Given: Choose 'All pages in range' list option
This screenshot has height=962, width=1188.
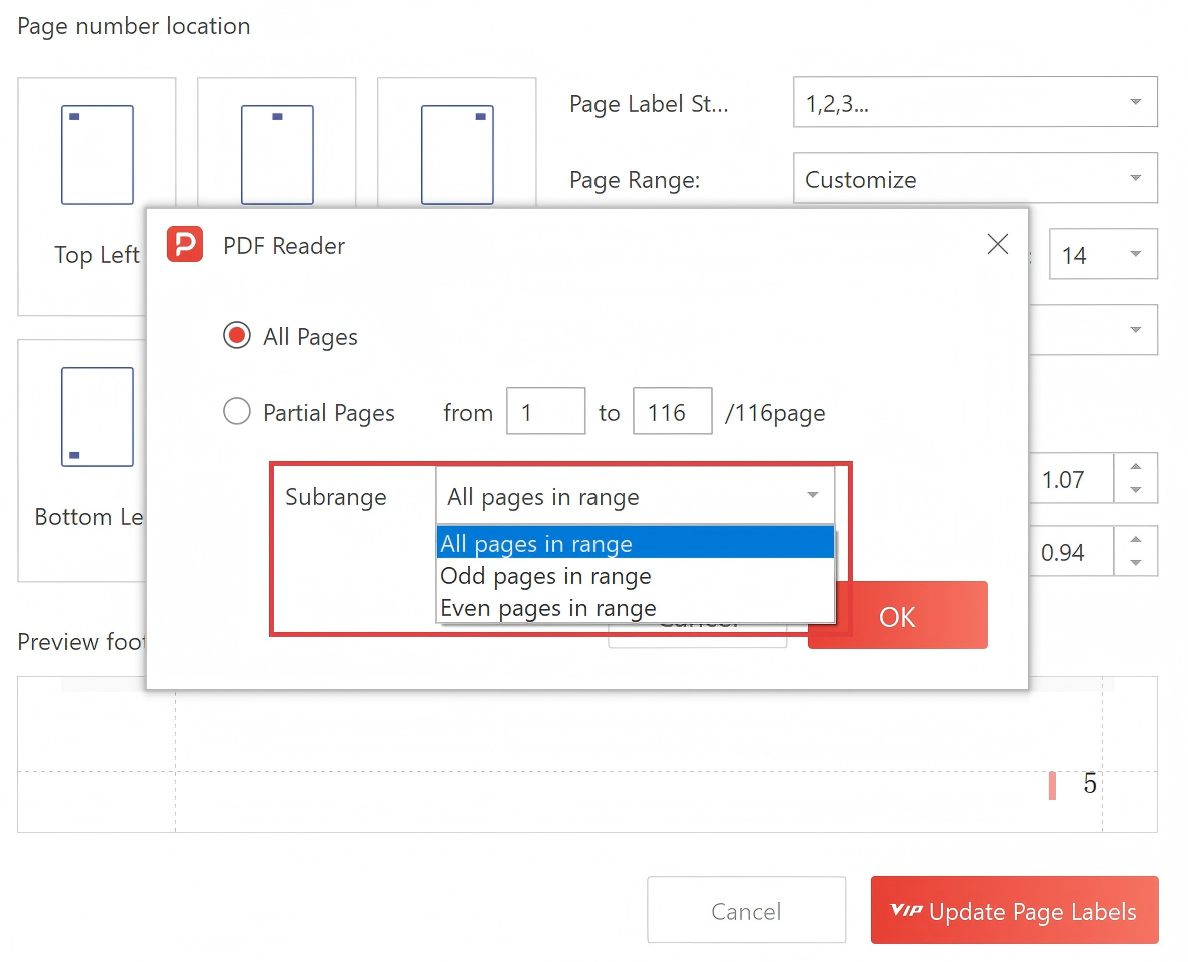Looking at the screenshot, I should [635, 543].
